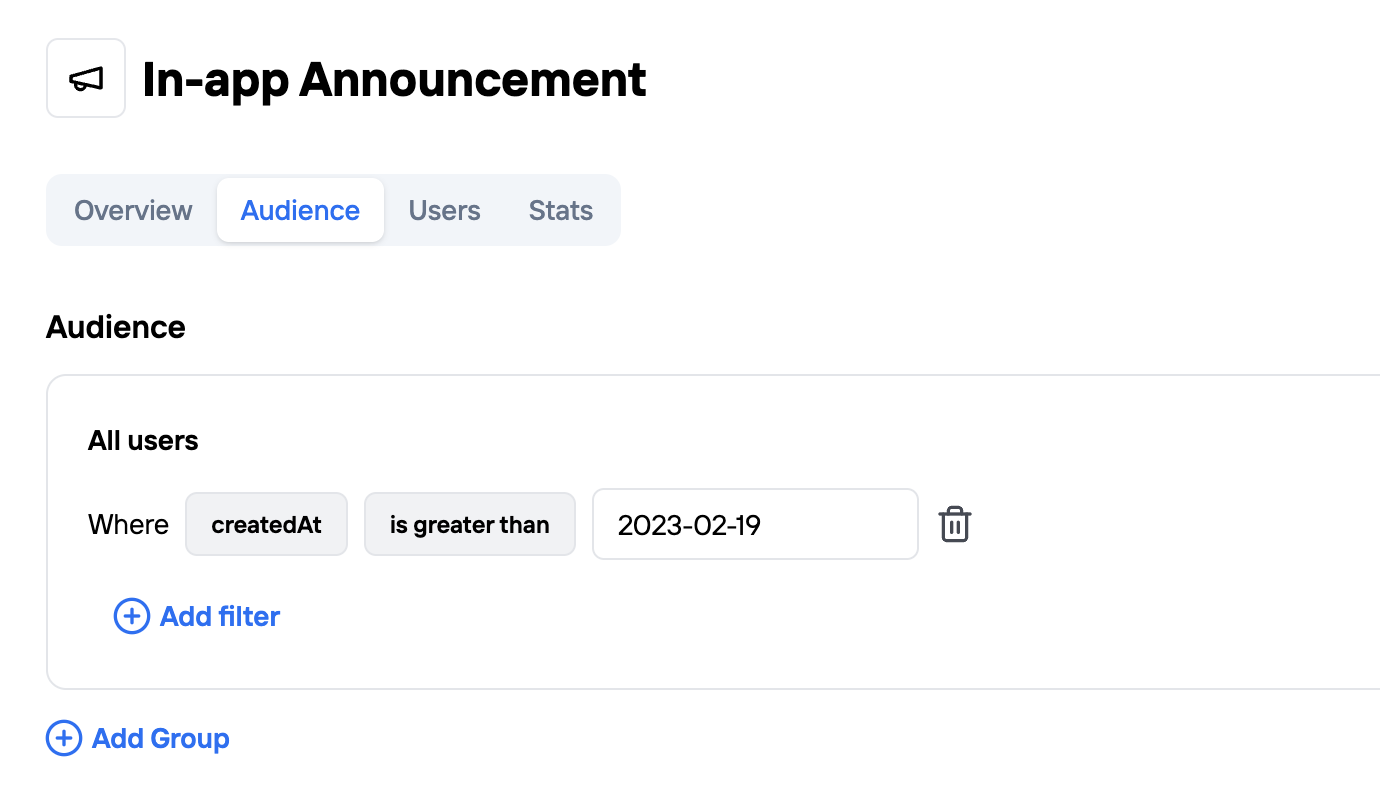Click the Where filter row label
1380x802 pixels.
coord(128,523)
